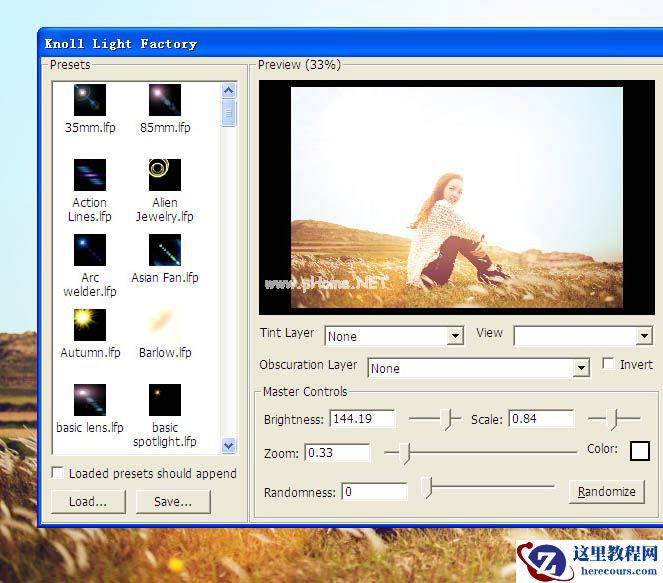Screen dimensions: 663x583
Task: Select the Autumn.lfp sun flare icon
Action: 90,325
